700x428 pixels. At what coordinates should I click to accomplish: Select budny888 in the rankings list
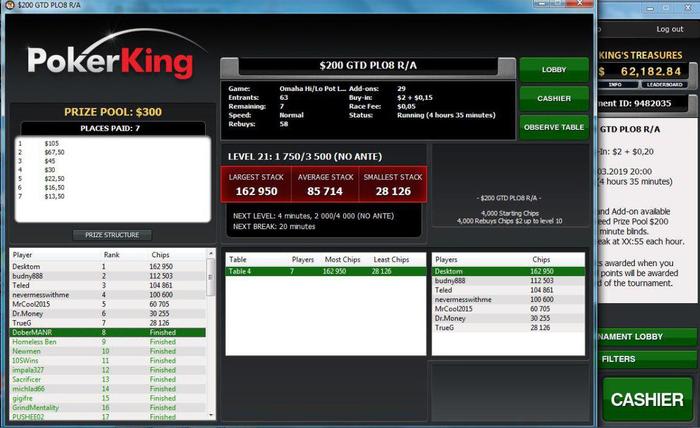[x=108, y=276]
